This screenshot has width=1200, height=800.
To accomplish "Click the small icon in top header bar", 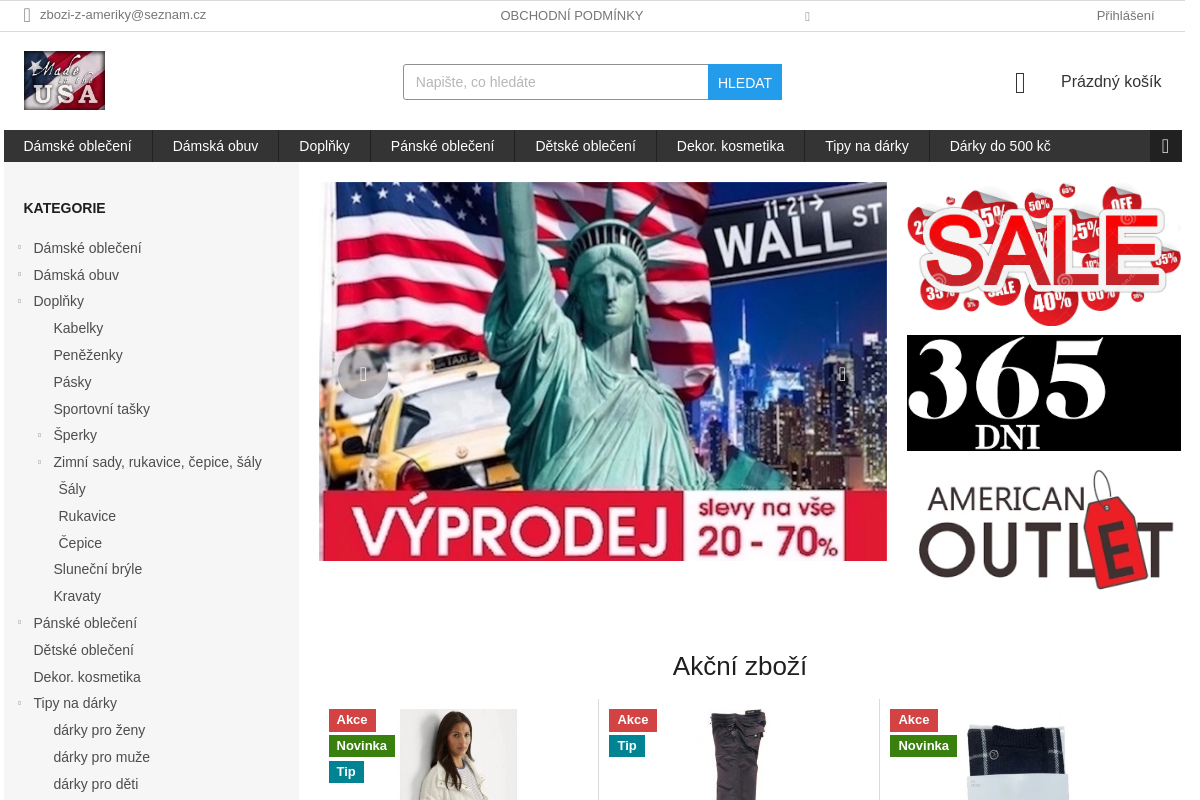I will click(x=807, y=16).
